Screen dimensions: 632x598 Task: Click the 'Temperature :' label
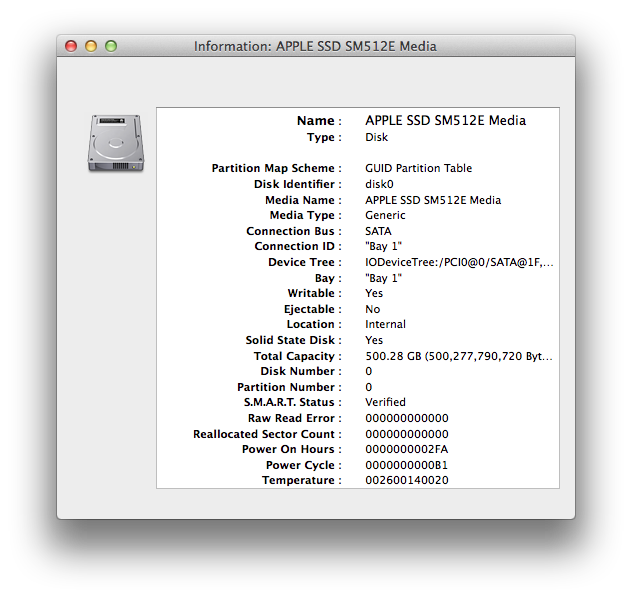302,481
